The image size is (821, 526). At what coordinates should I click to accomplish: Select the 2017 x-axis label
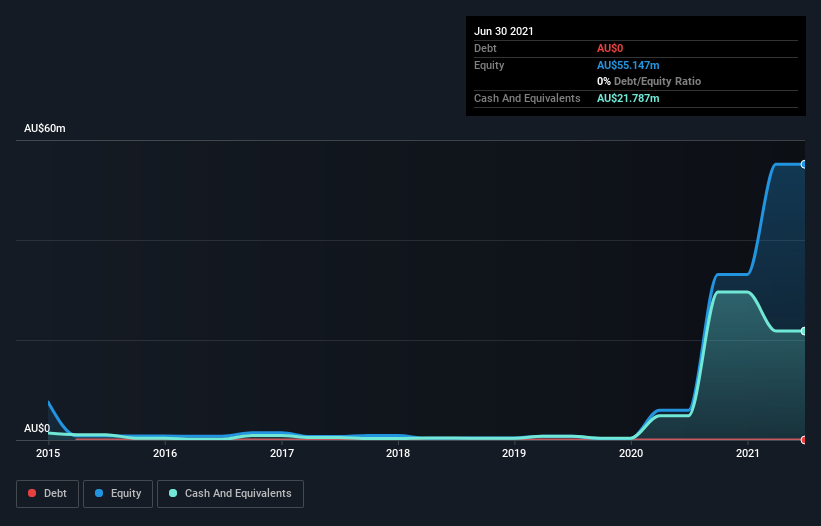(x=282, y=453)
